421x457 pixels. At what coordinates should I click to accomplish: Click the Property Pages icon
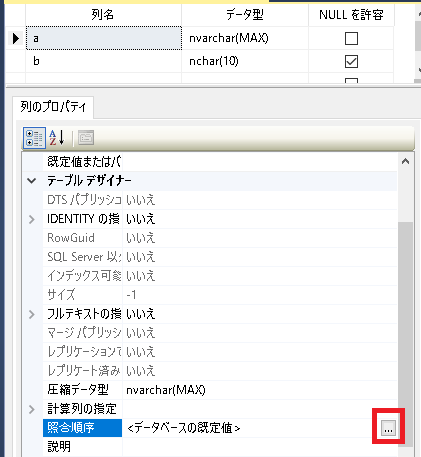86,138
